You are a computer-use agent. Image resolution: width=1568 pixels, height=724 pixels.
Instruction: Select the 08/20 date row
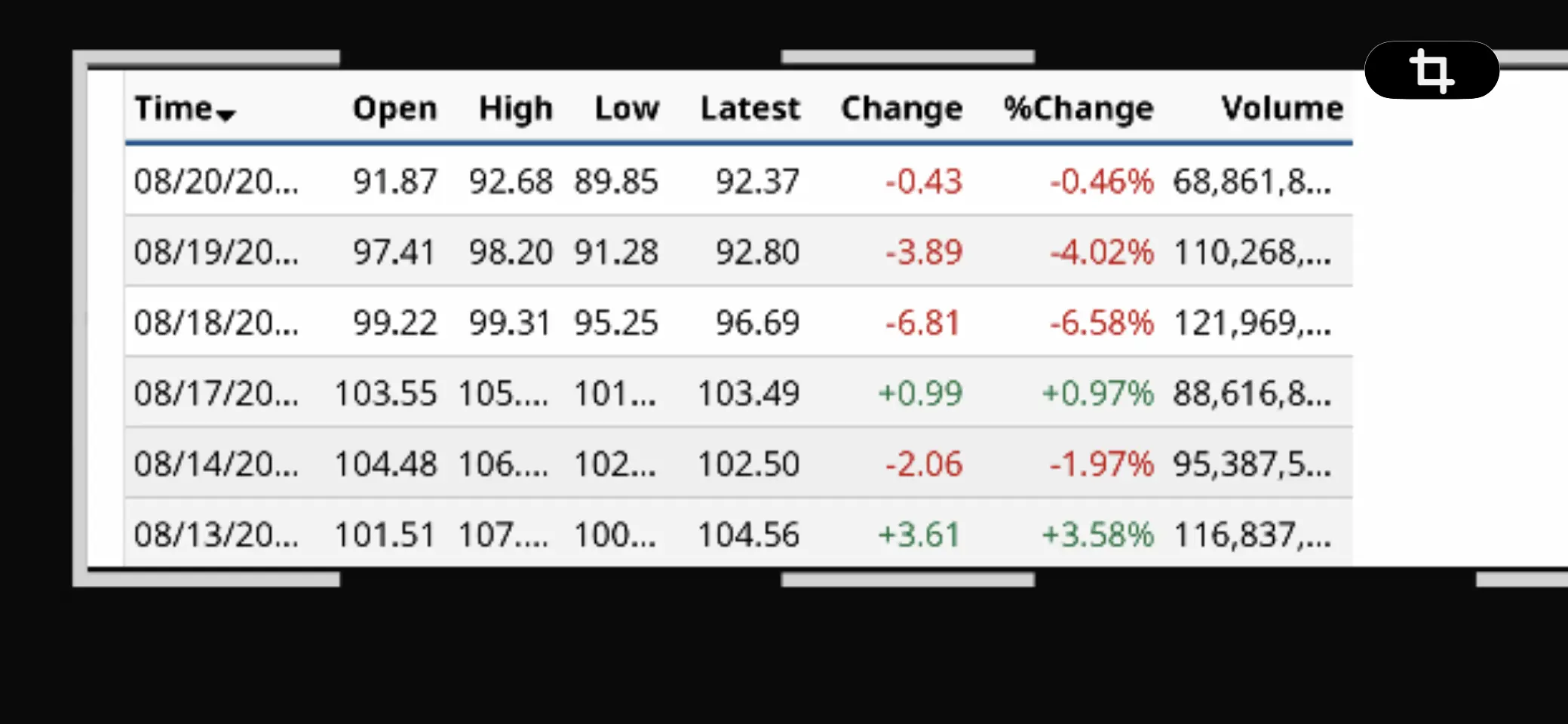coord(738,181)
